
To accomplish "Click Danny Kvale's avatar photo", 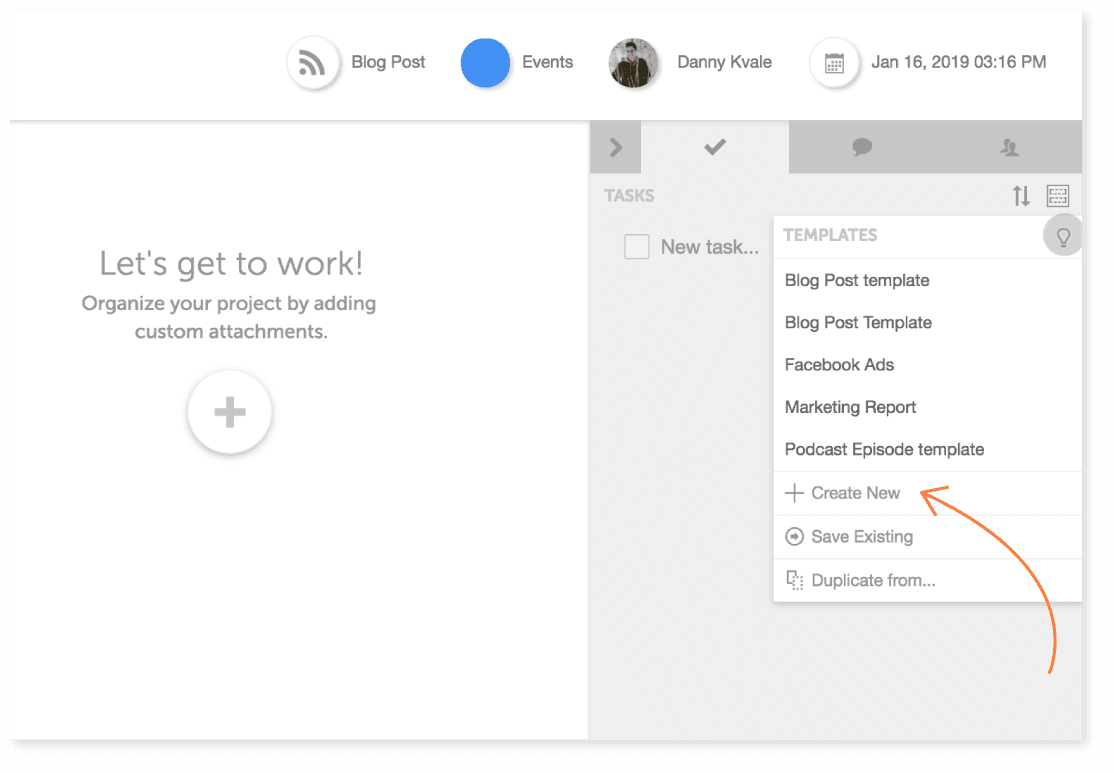I will point(633,63).
